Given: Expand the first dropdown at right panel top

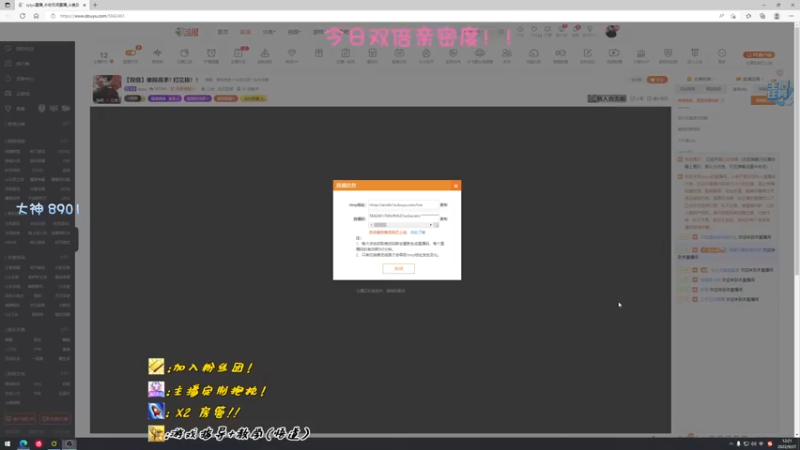Looking at the screenshot, I should [x=702, y=79].
